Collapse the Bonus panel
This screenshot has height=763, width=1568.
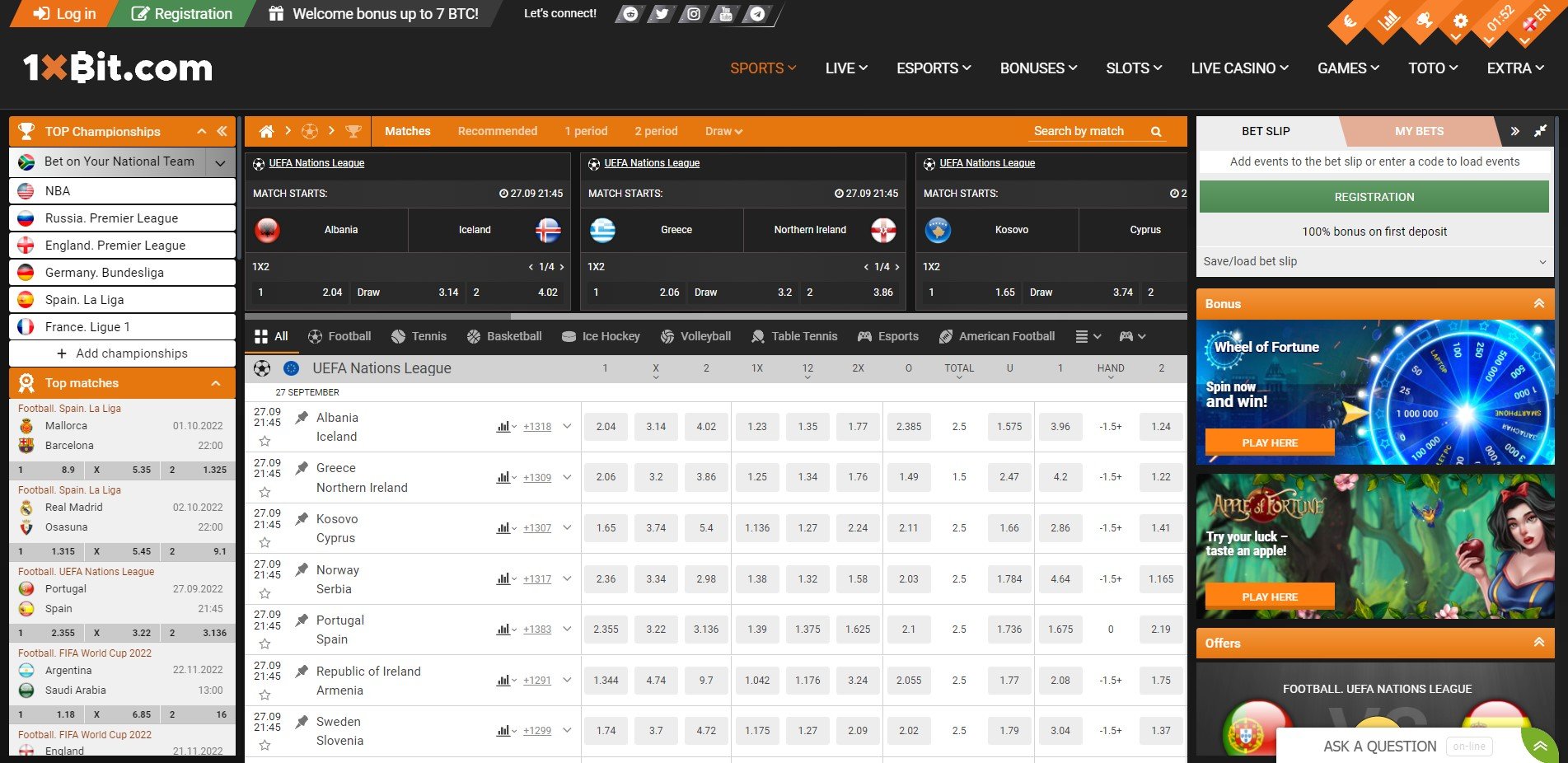point(1538,304)
